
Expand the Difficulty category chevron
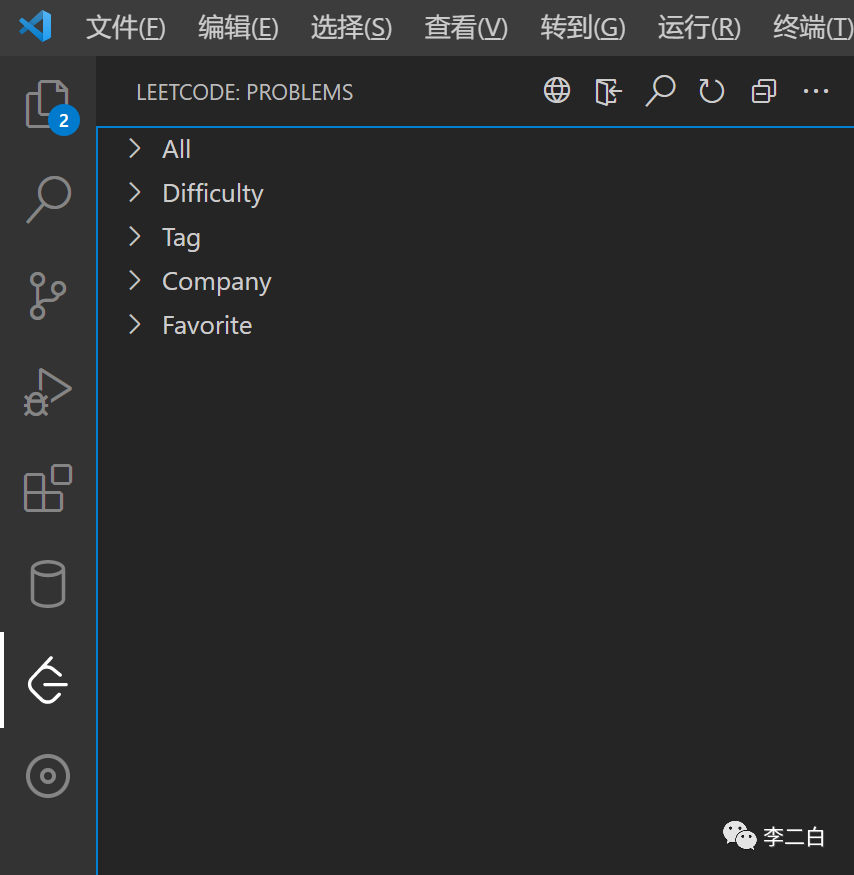(135, 193)
